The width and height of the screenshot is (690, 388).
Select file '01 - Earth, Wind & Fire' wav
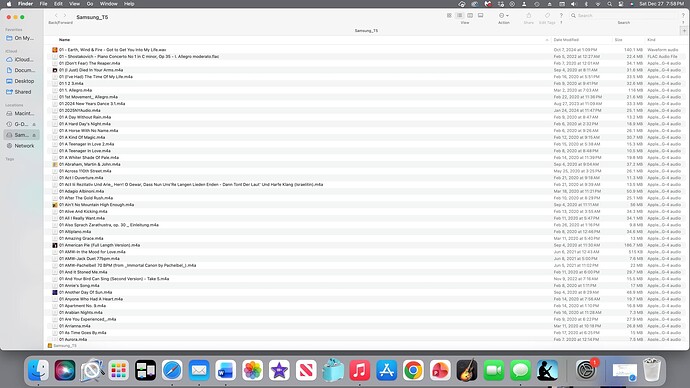point(113,50)
